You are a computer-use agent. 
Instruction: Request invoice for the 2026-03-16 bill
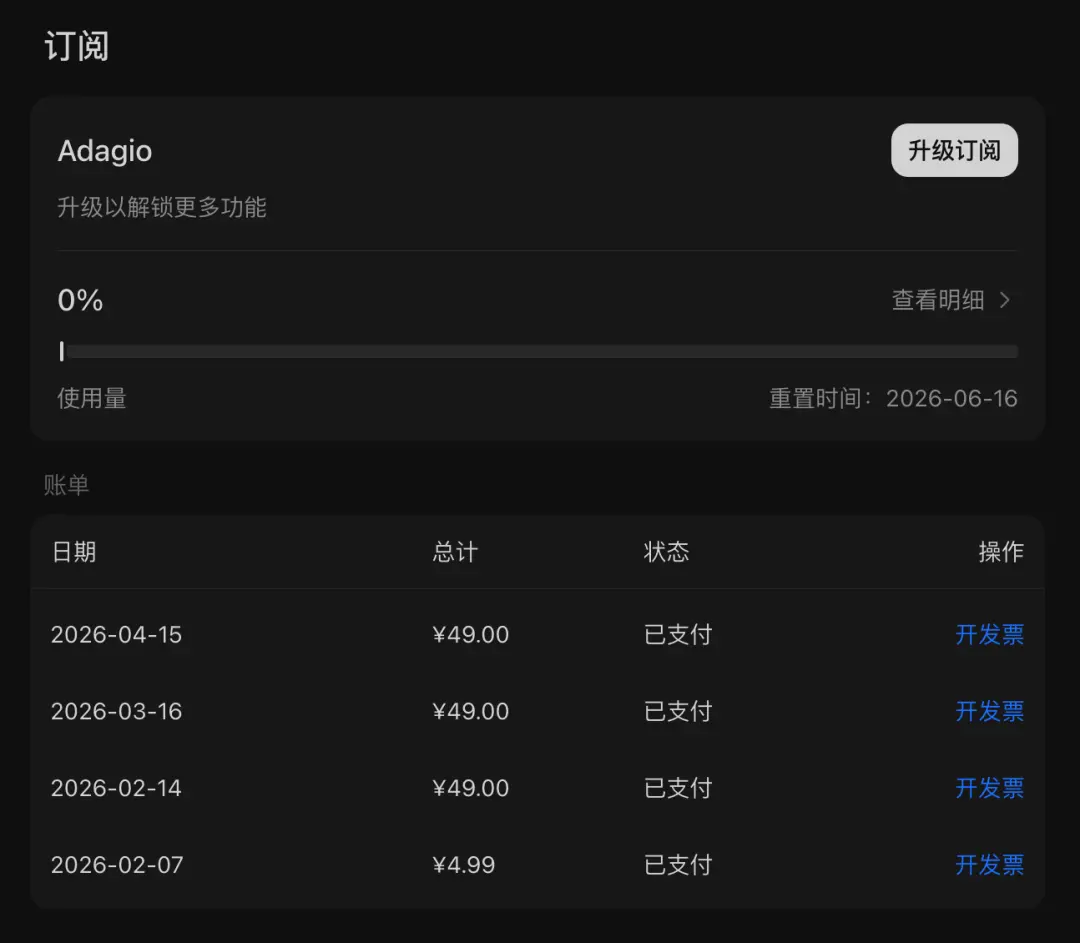[x=989, y=711]
